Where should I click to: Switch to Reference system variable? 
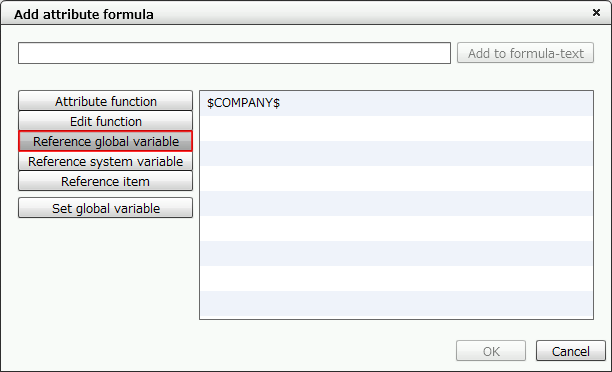(x=105, y=161)
